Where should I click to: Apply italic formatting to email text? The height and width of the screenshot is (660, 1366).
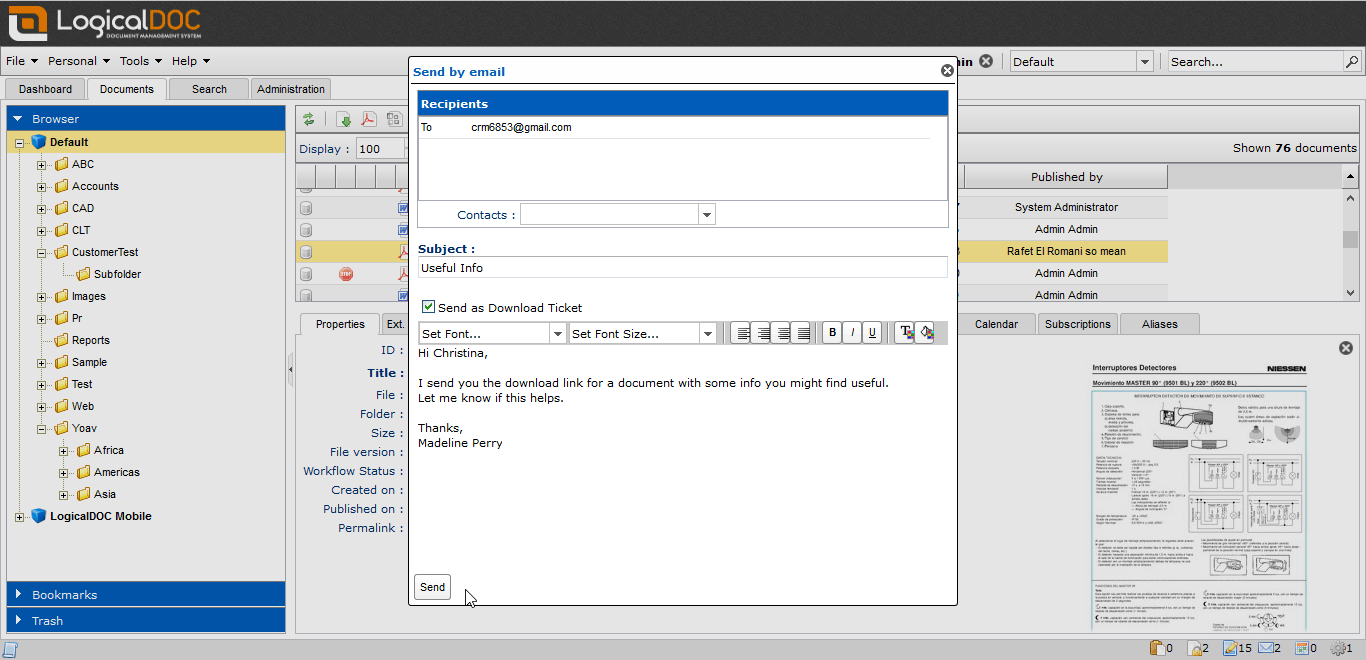point(852,333)
